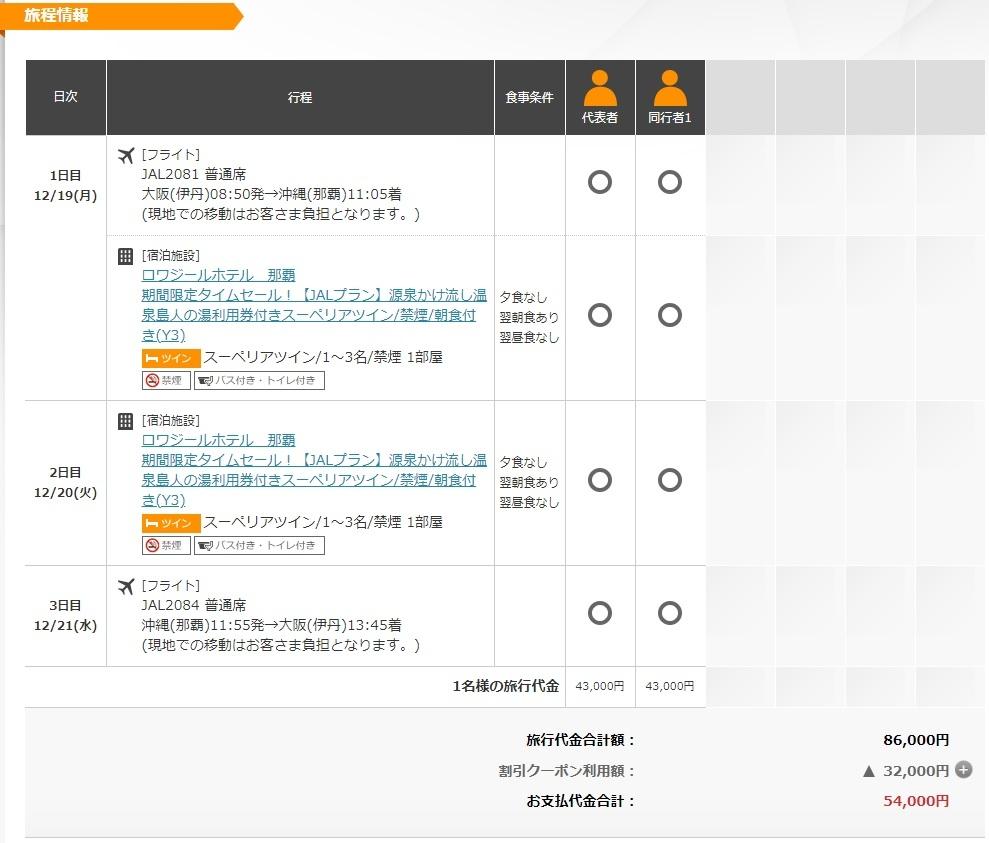Select the 同行者1 circle for the day 1 hotel

coord(670,315)
